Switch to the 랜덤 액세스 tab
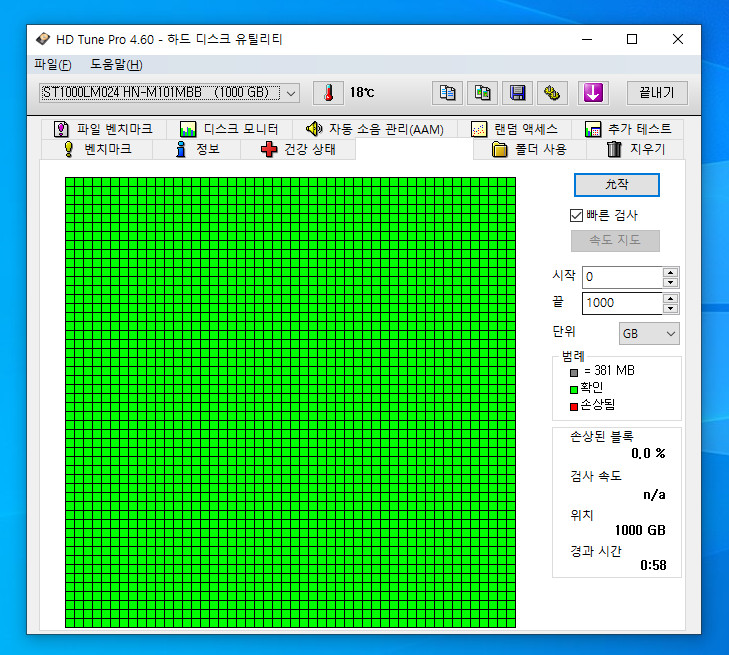Viewport: 729px width, 655px height. click(514, 129)
